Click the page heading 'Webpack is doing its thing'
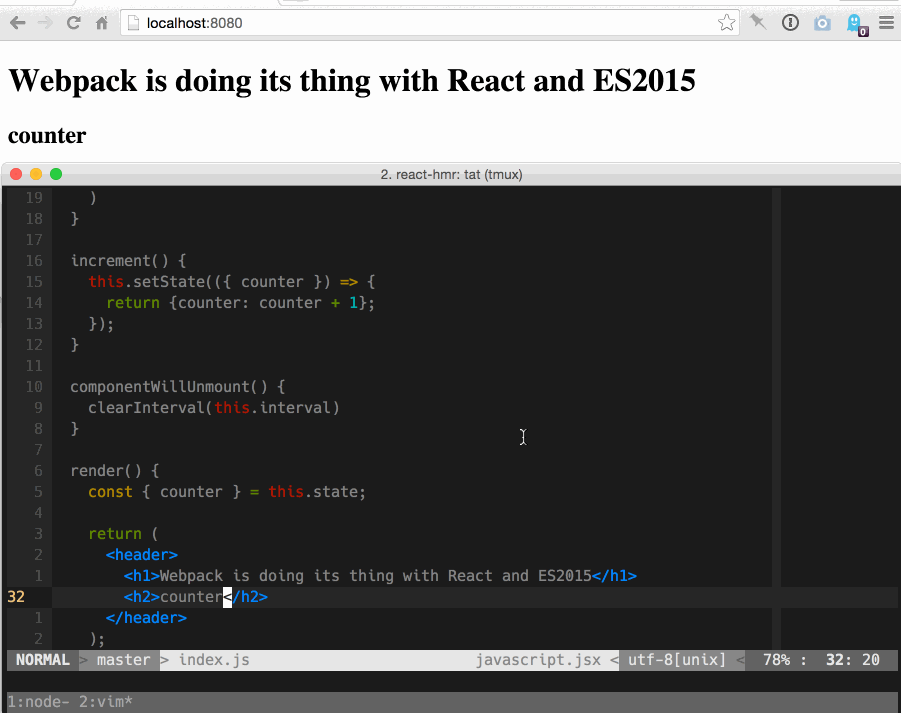This screenshot has height=713, width=901. tap(352, 80)
